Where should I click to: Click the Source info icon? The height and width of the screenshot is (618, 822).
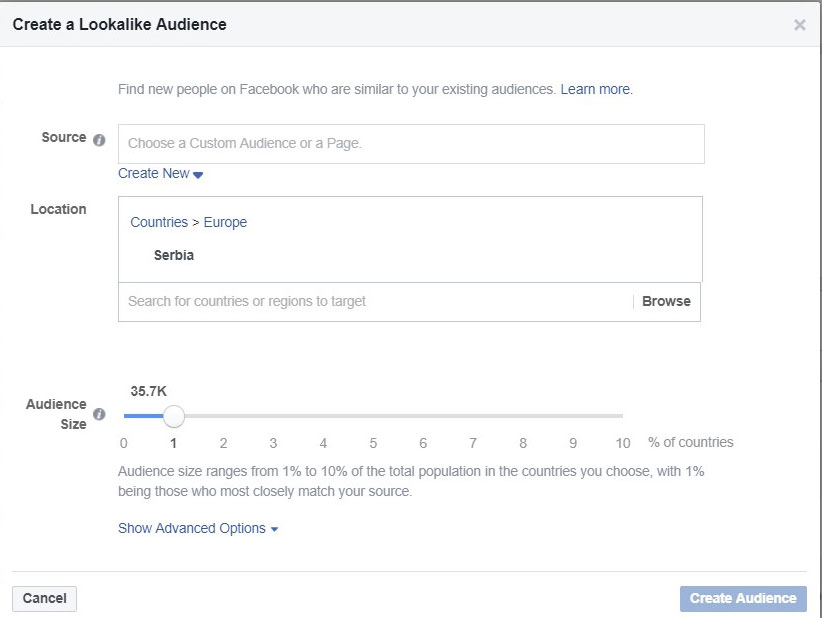point(99,140)
